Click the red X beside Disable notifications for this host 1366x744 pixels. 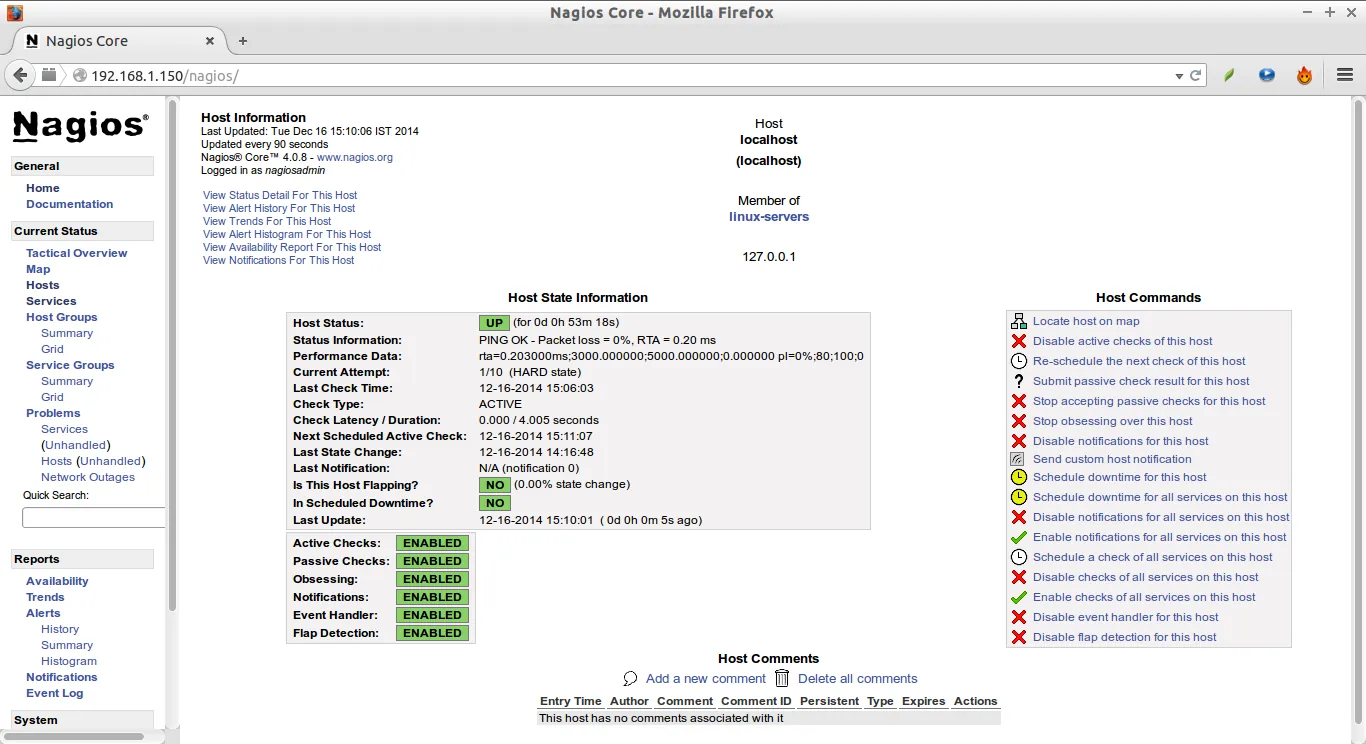point(1019,441)
